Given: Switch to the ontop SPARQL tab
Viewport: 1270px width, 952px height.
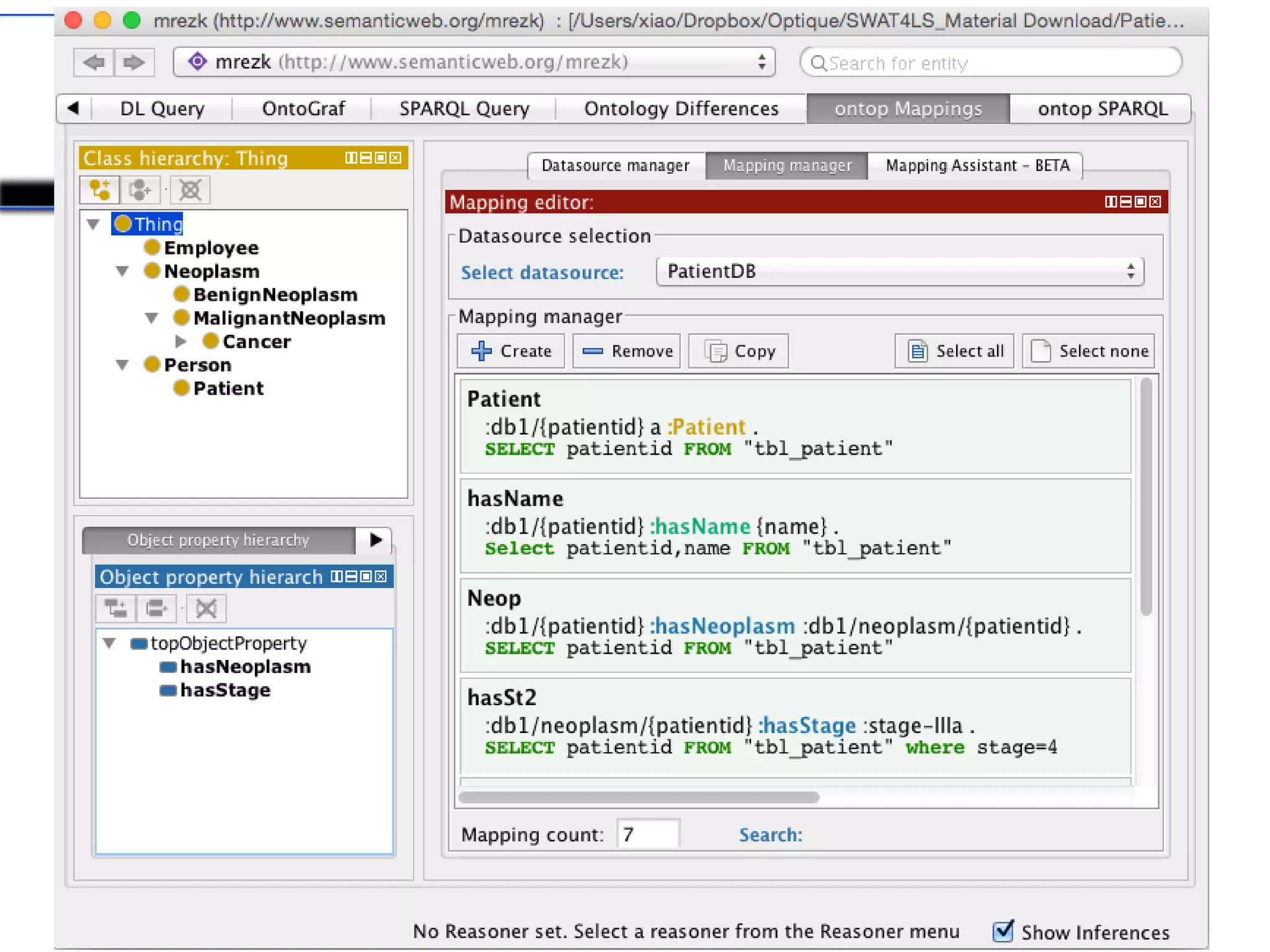Looking at the screenshot, I should coord(1102,109).
